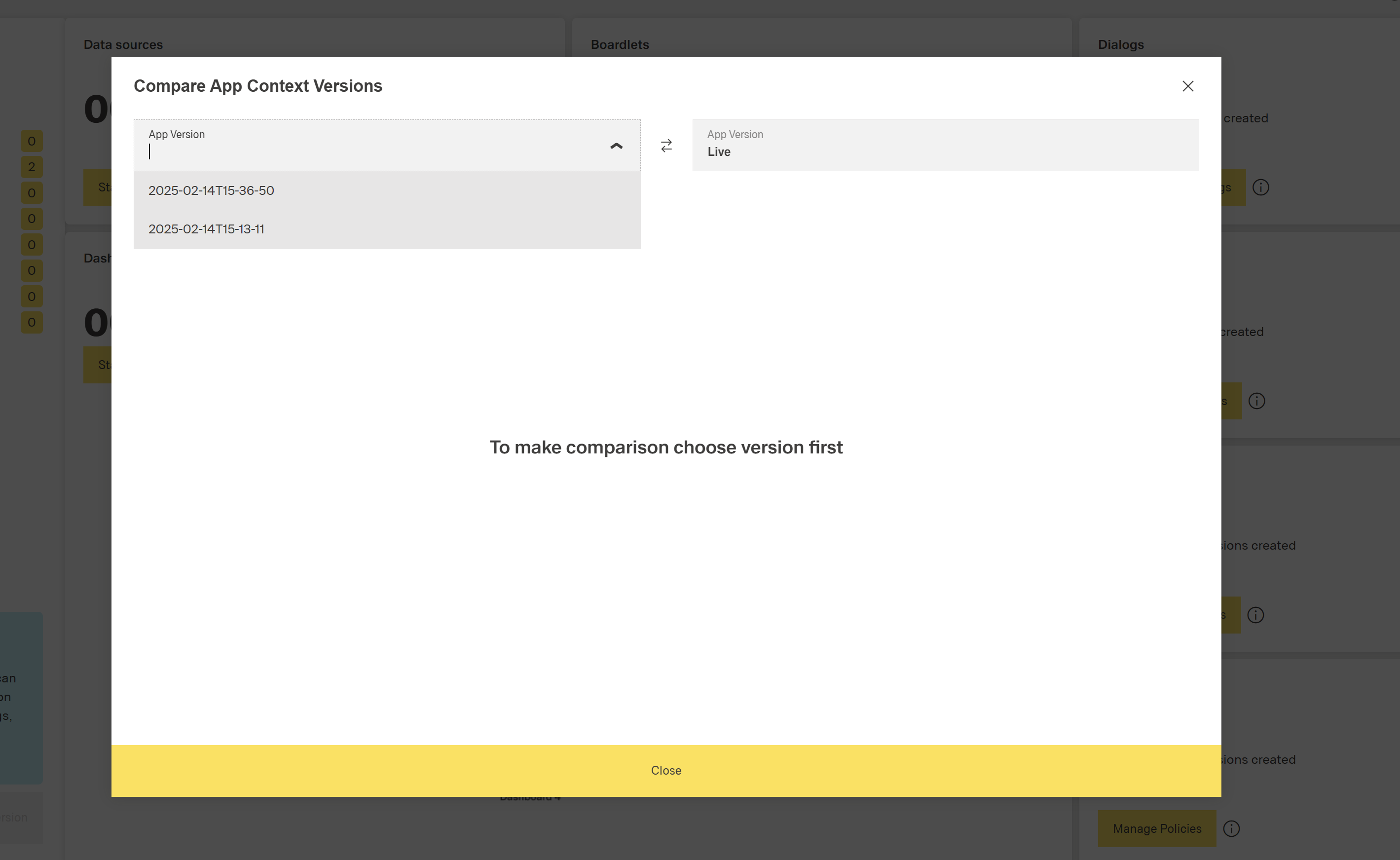Click the topmost yellow 0 badge in sidebar
Viewport: 1400px width, 860px height.
click(x=31, y=141)
